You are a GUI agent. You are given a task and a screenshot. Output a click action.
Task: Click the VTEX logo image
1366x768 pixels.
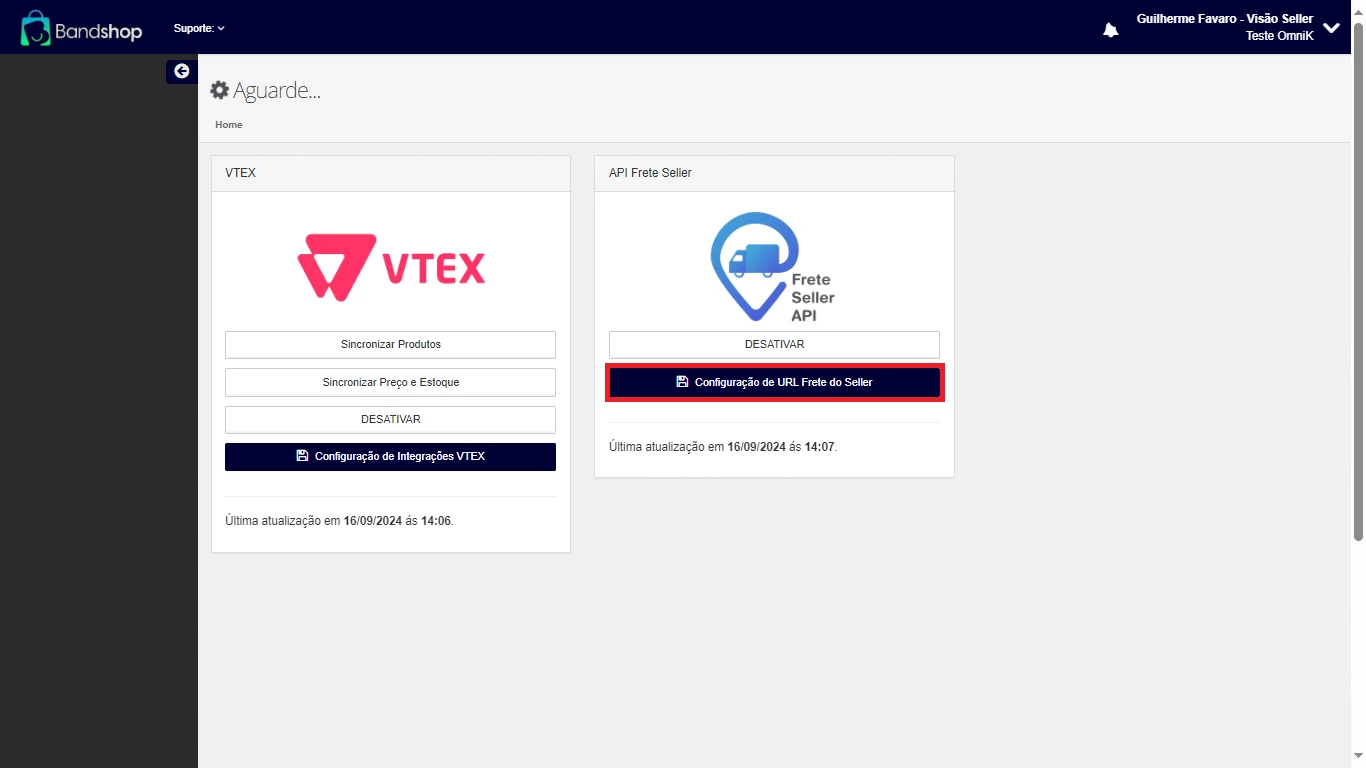click(390, 267)
